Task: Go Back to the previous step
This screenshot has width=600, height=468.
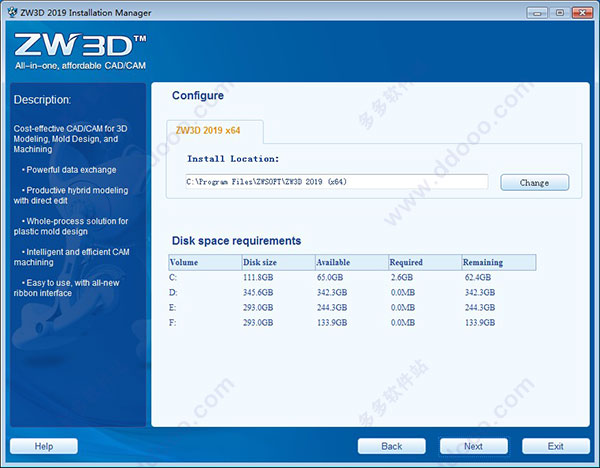Action: pyautogui.click(x=391, y=446)
